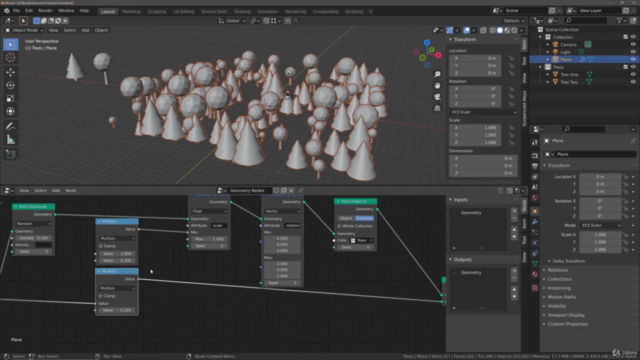The image size is (640, 360).
Task: Open the Vector type dropdown in node
Action: pos(282,211)
